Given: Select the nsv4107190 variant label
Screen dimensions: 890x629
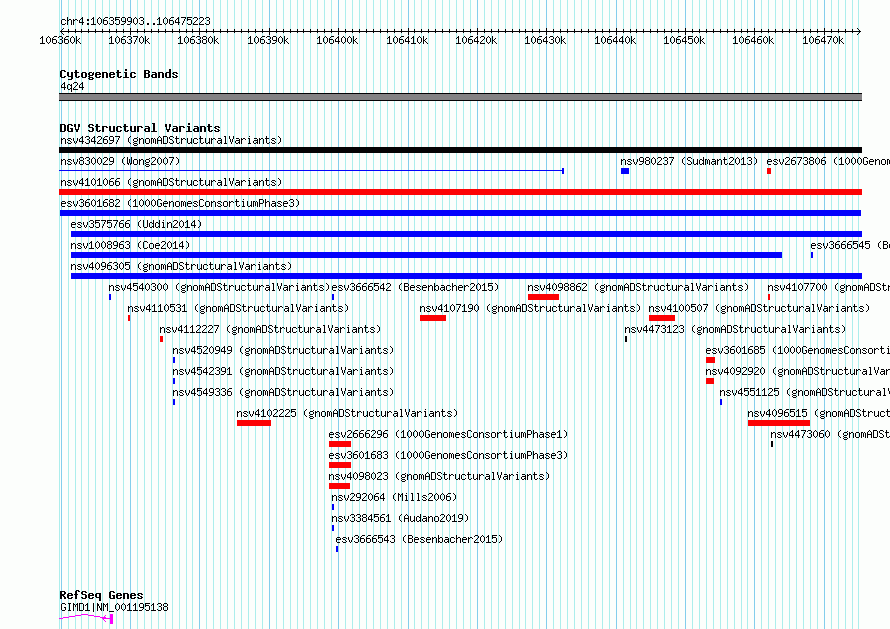Looking at the screenshot, I should 530,308.
